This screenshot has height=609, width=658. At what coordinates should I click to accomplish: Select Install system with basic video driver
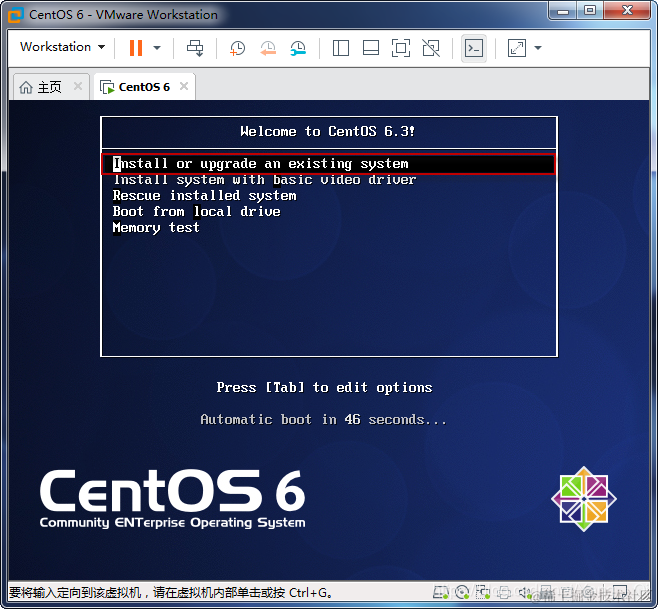point(265,180)
